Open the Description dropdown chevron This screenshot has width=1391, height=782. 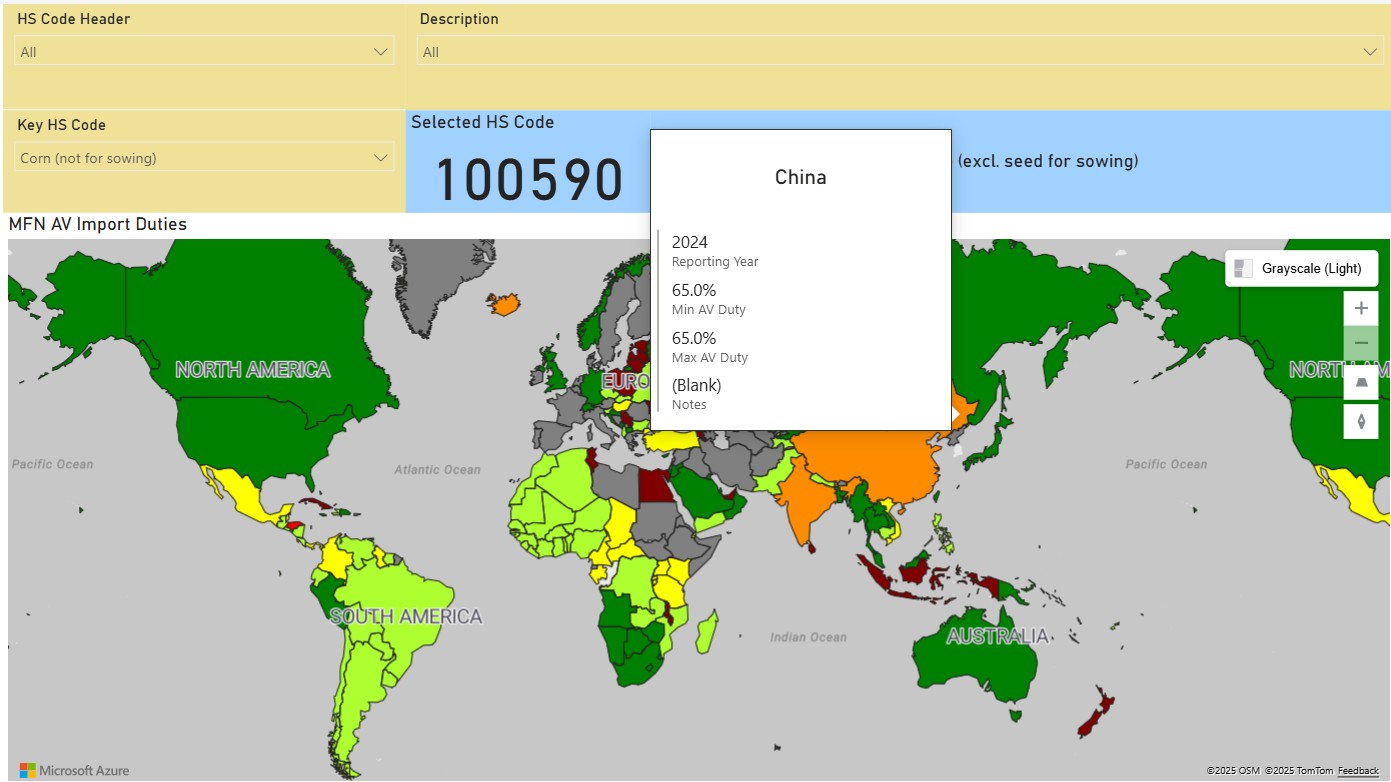pyautogui.click(x=1370, y=52)
